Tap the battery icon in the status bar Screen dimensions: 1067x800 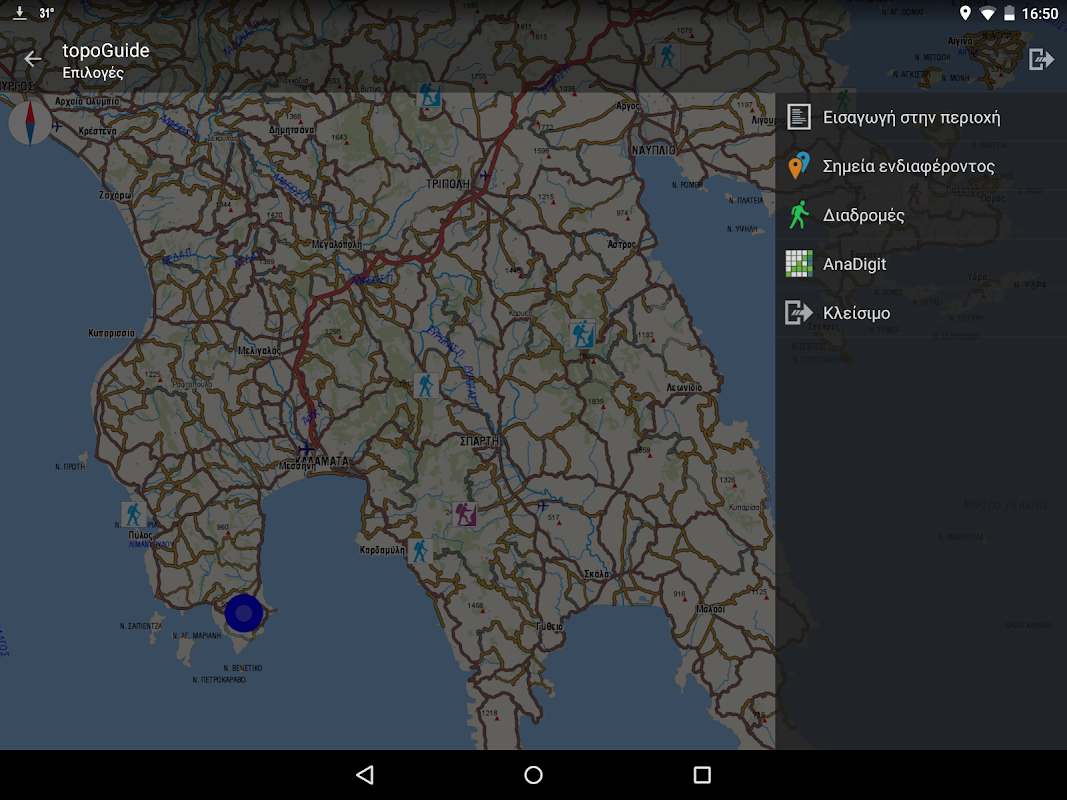1010,13
